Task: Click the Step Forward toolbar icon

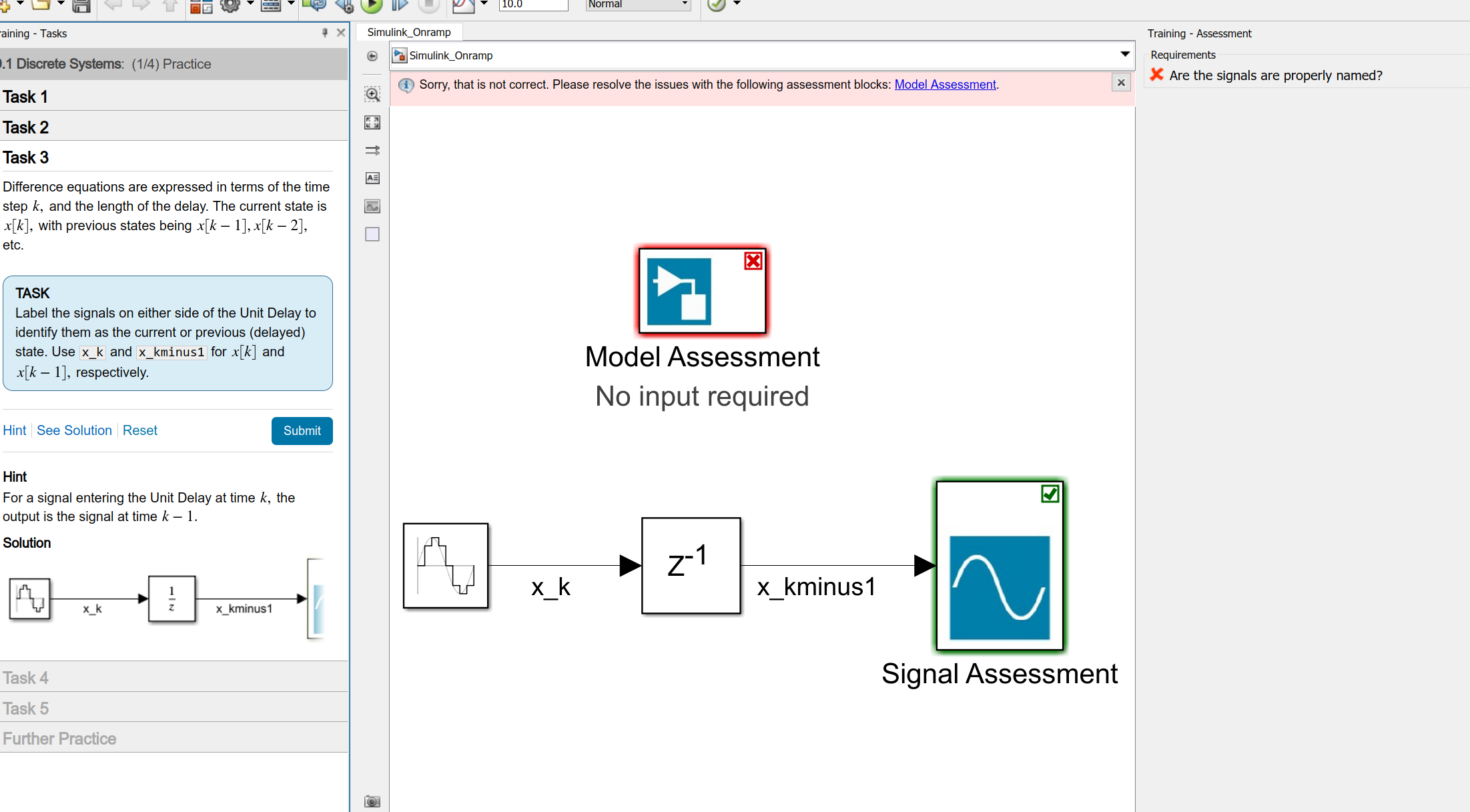Action: (x=399, y=5)
